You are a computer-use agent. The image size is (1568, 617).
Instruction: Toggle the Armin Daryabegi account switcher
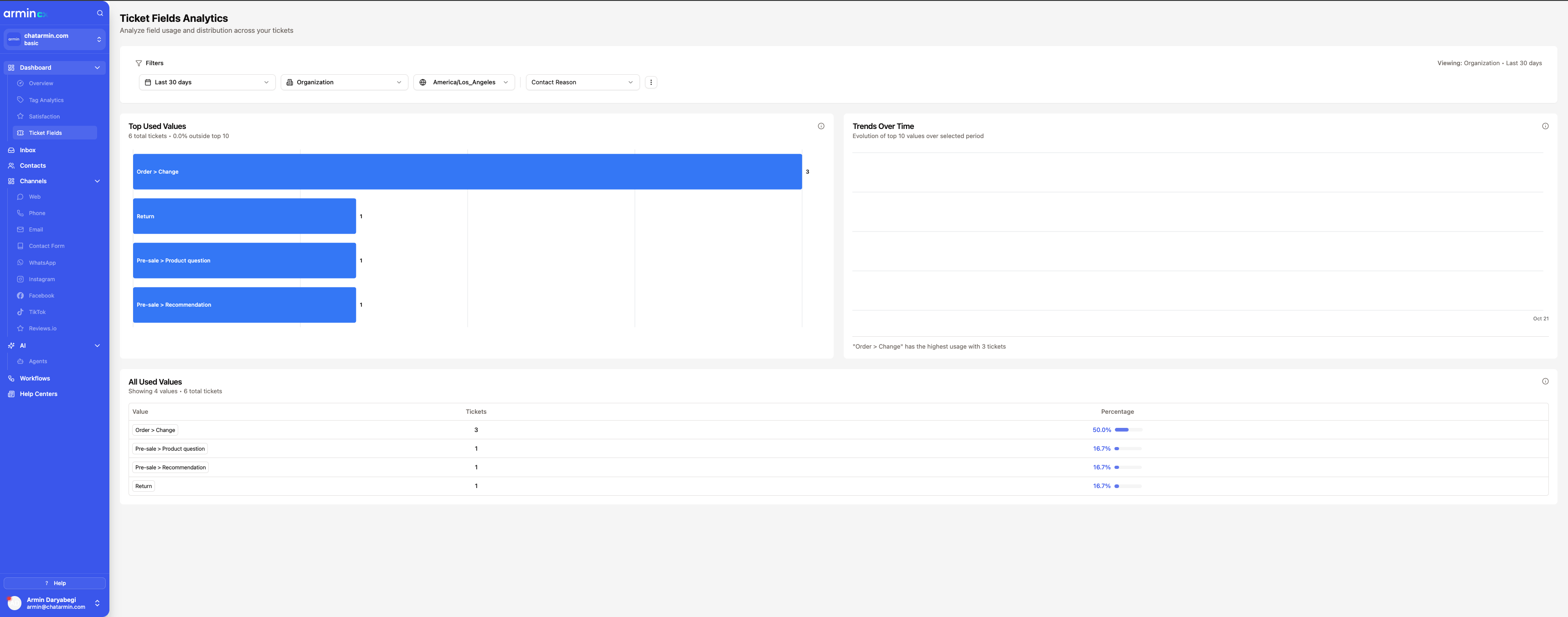(98, 603)
